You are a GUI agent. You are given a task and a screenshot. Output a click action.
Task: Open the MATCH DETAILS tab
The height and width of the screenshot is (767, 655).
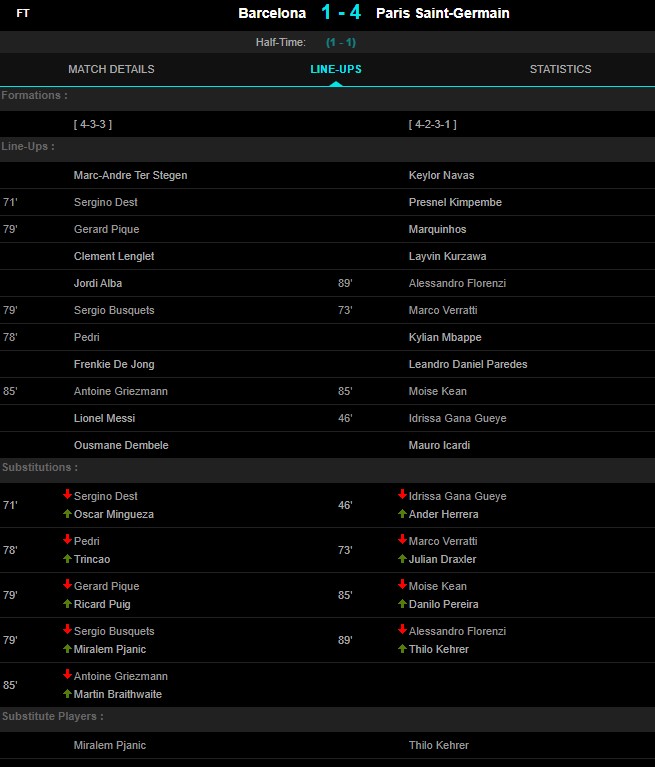coord(111,69)
